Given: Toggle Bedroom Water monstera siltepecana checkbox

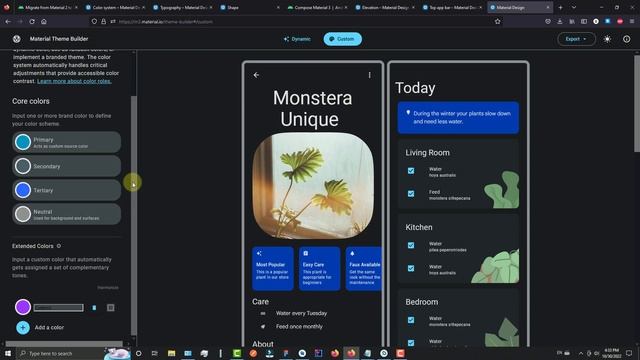Looking at the screenshot, I should click(x=411, y=320).
